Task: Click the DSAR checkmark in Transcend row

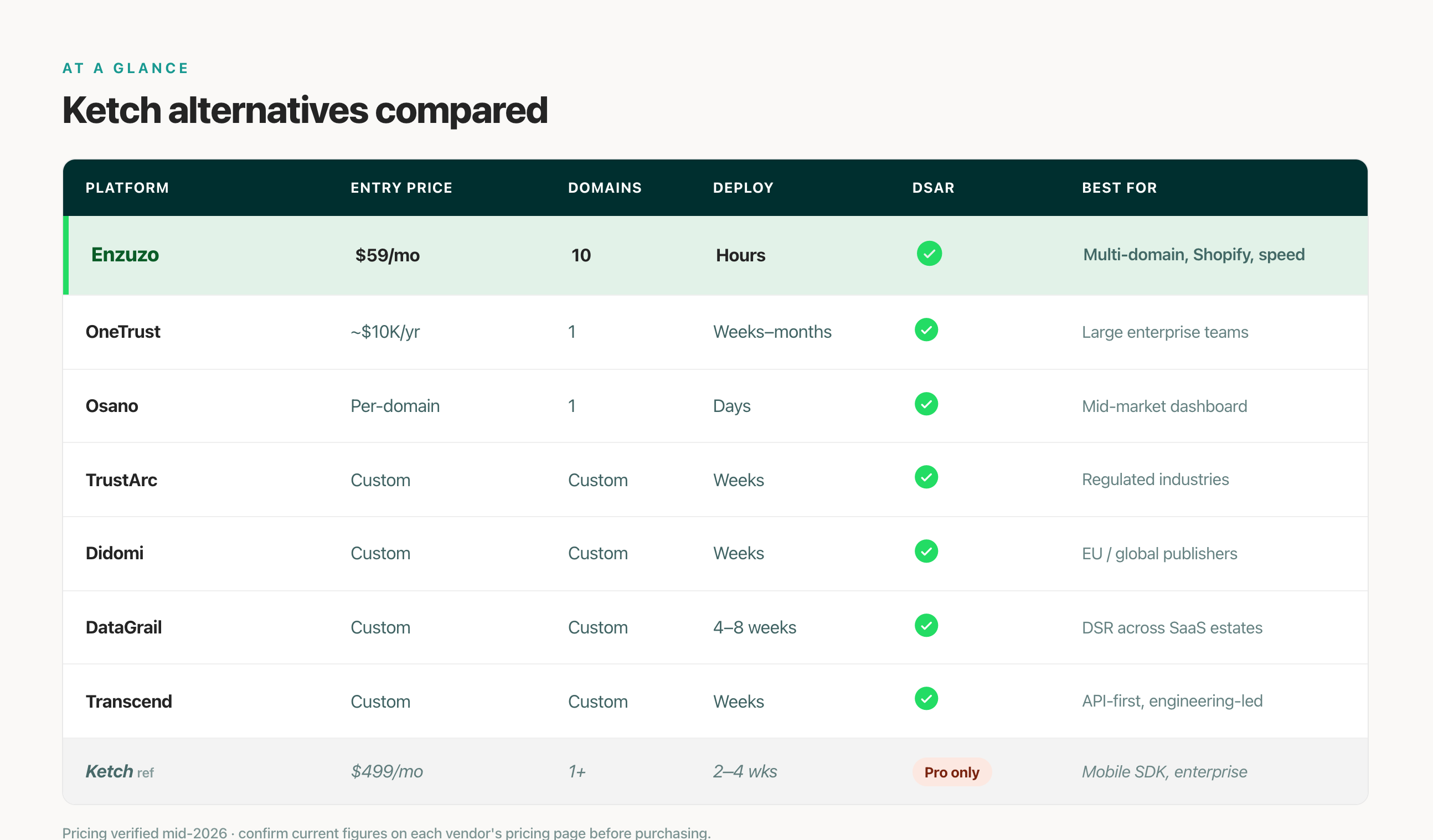Action: 926,698
